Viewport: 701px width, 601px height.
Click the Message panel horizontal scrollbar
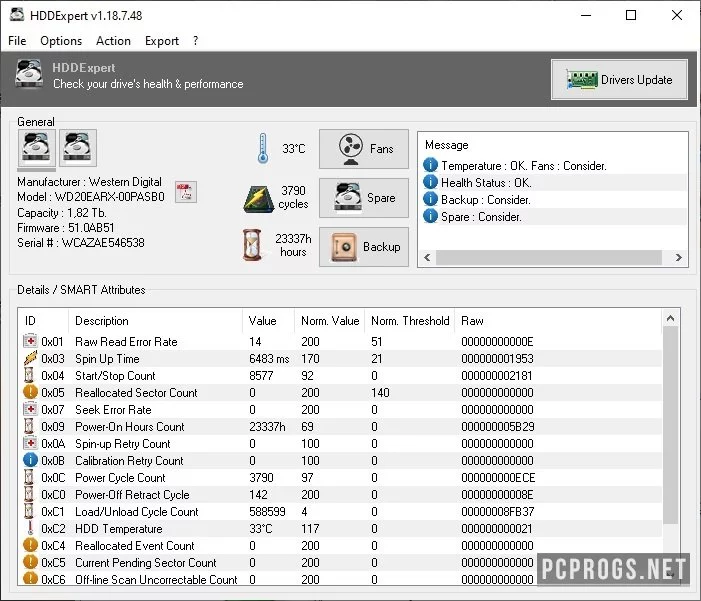549,258
